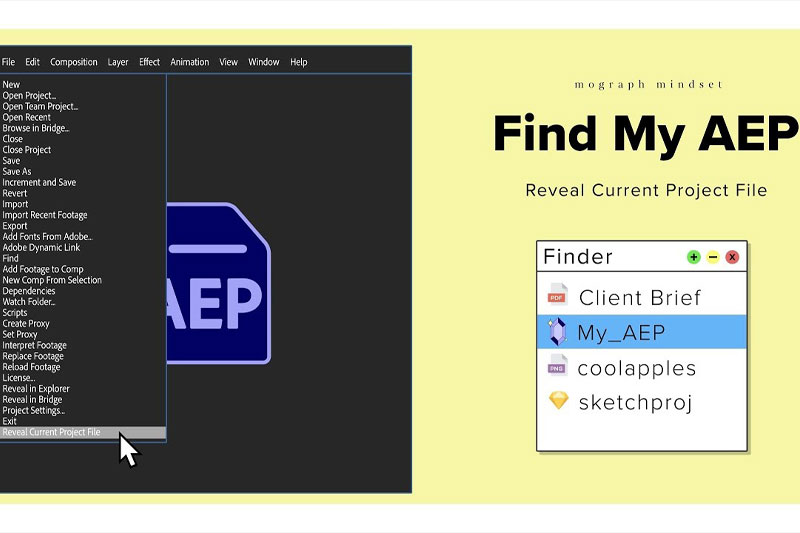Image resolution: width=800 pixels, height=533 pixels.
Task: Choose Set Proxy menu entry
Action: coord(20,335)
